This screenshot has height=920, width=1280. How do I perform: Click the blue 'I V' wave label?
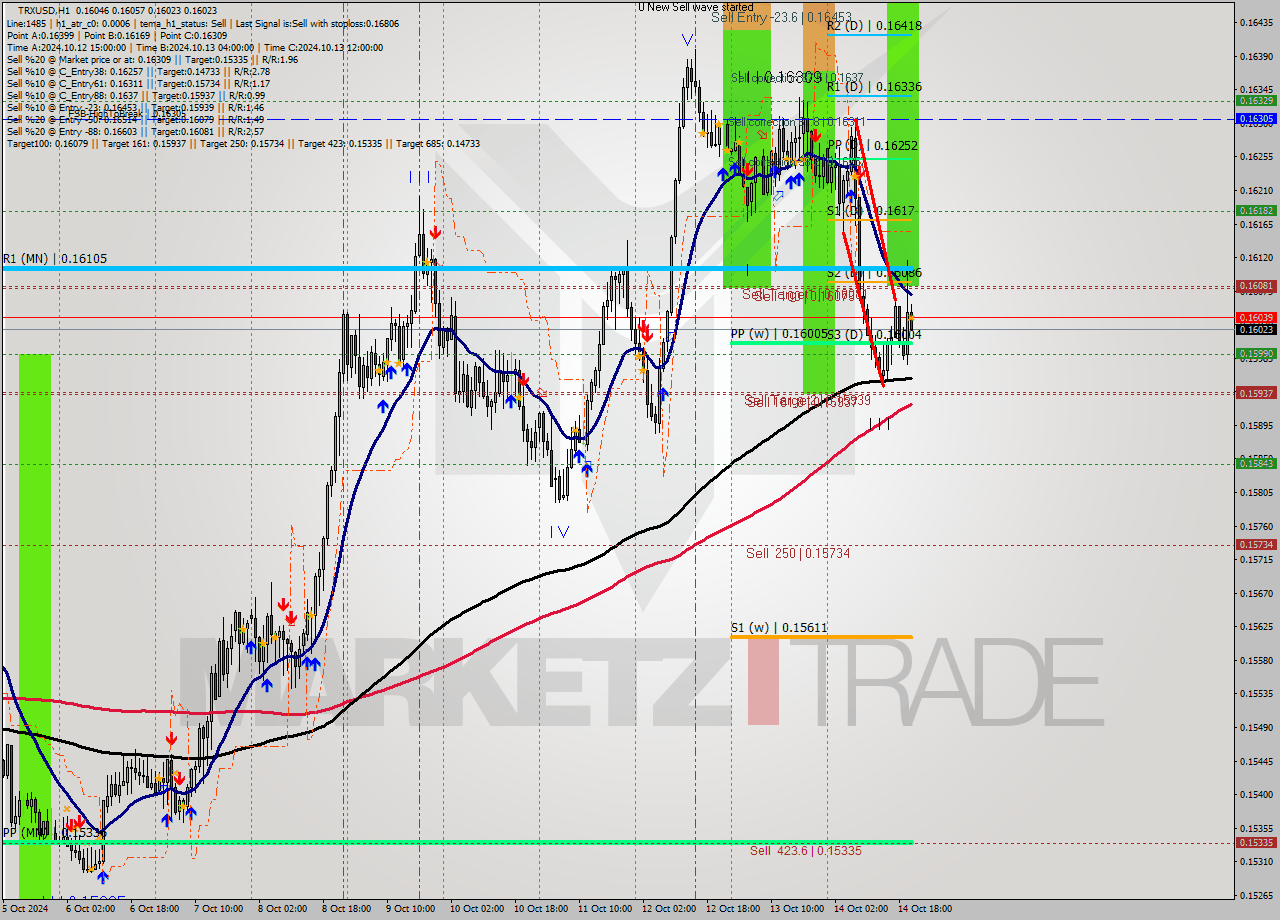(x=560, y=532)
